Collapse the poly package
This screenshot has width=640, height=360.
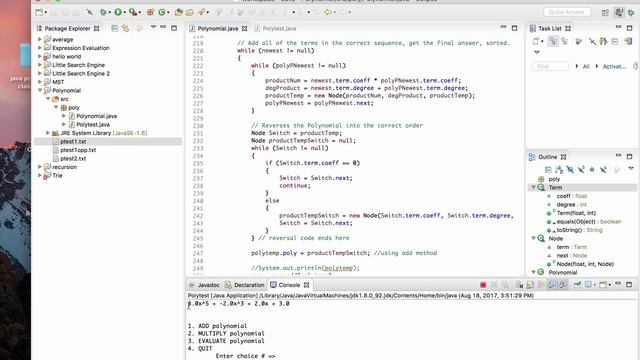tap(56, 107)
